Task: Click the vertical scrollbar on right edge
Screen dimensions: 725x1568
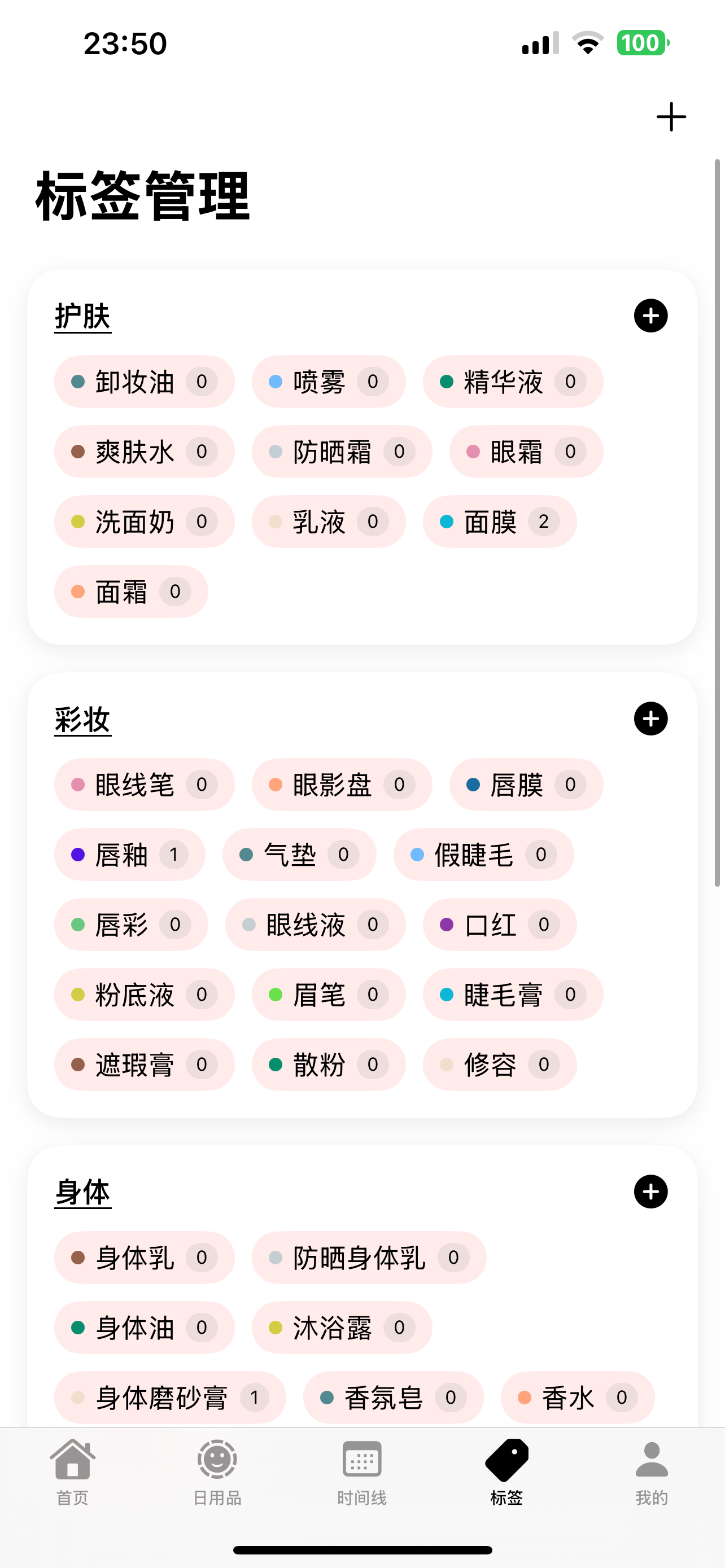Action: 717,523
